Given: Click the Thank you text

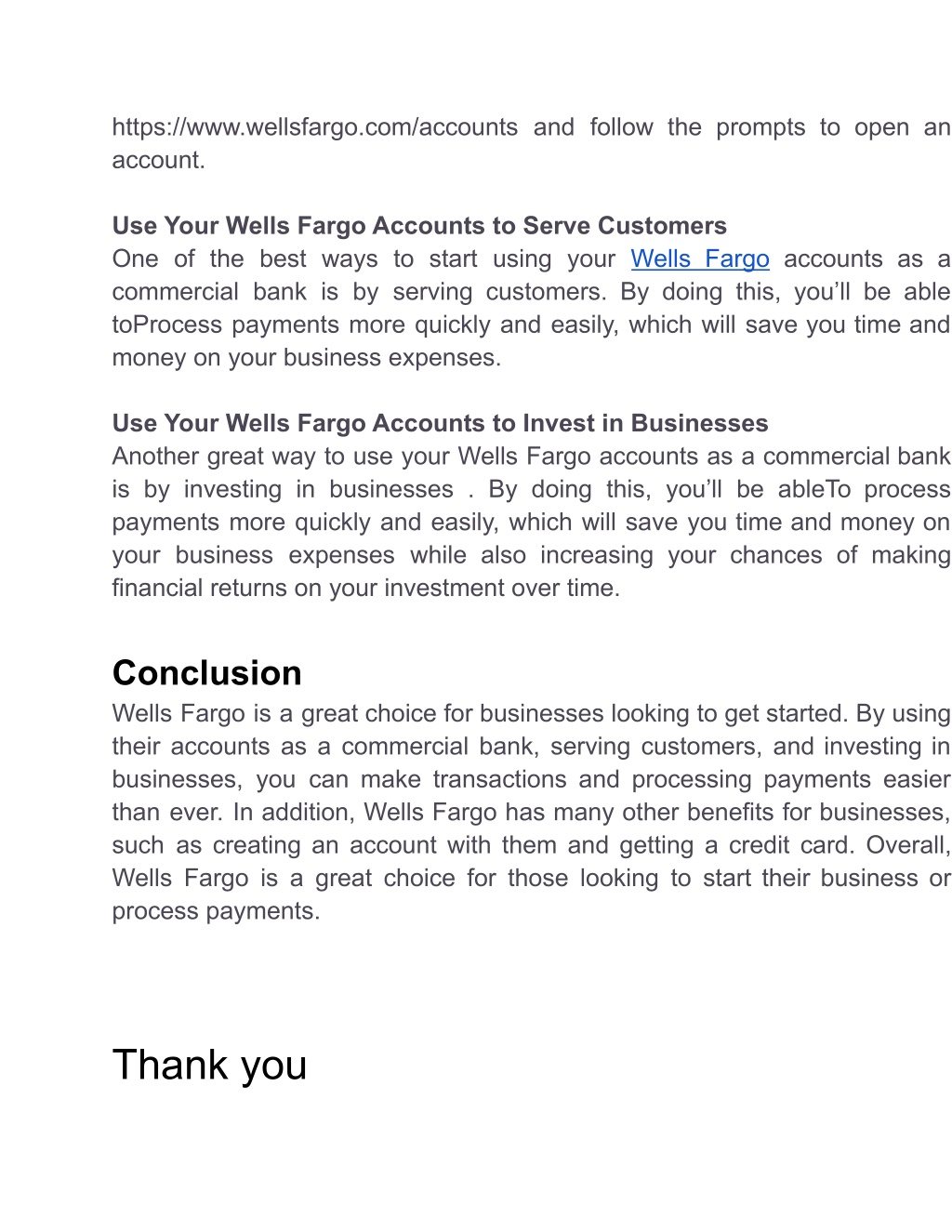Looking at the screenshot, I should [209, 1065].
